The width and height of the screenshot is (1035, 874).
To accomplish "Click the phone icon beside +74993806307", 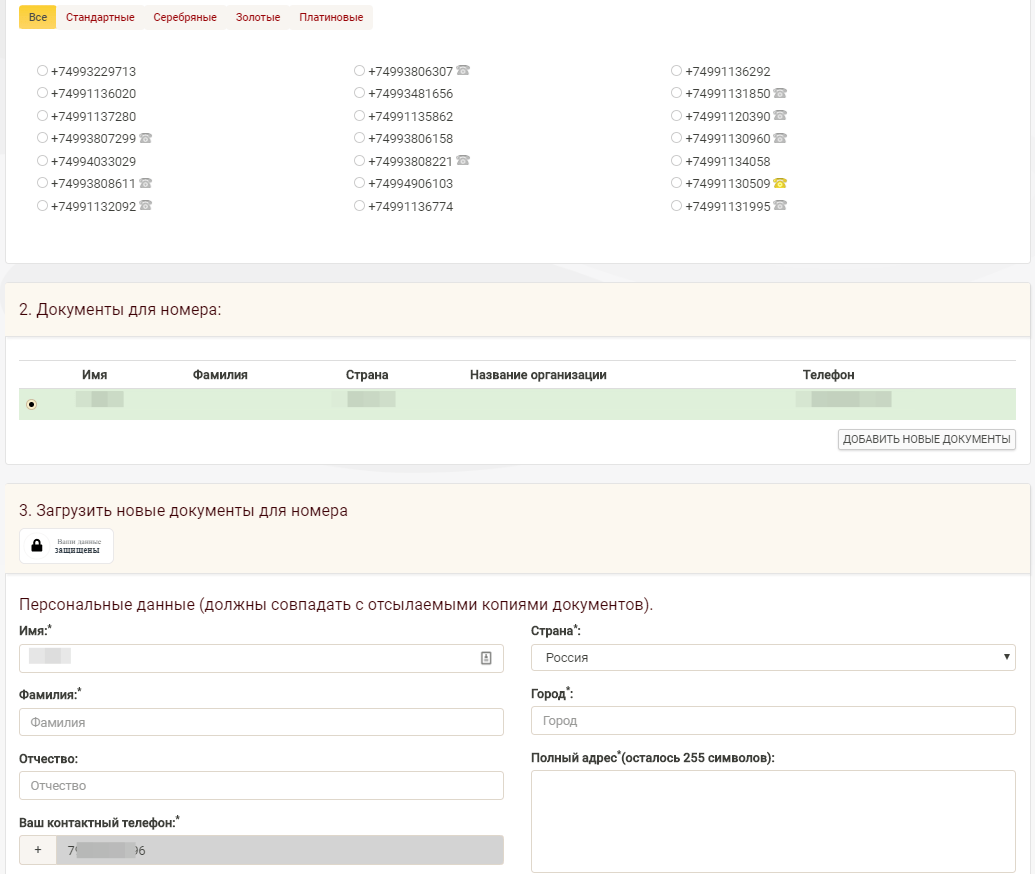I will (463, 70).
